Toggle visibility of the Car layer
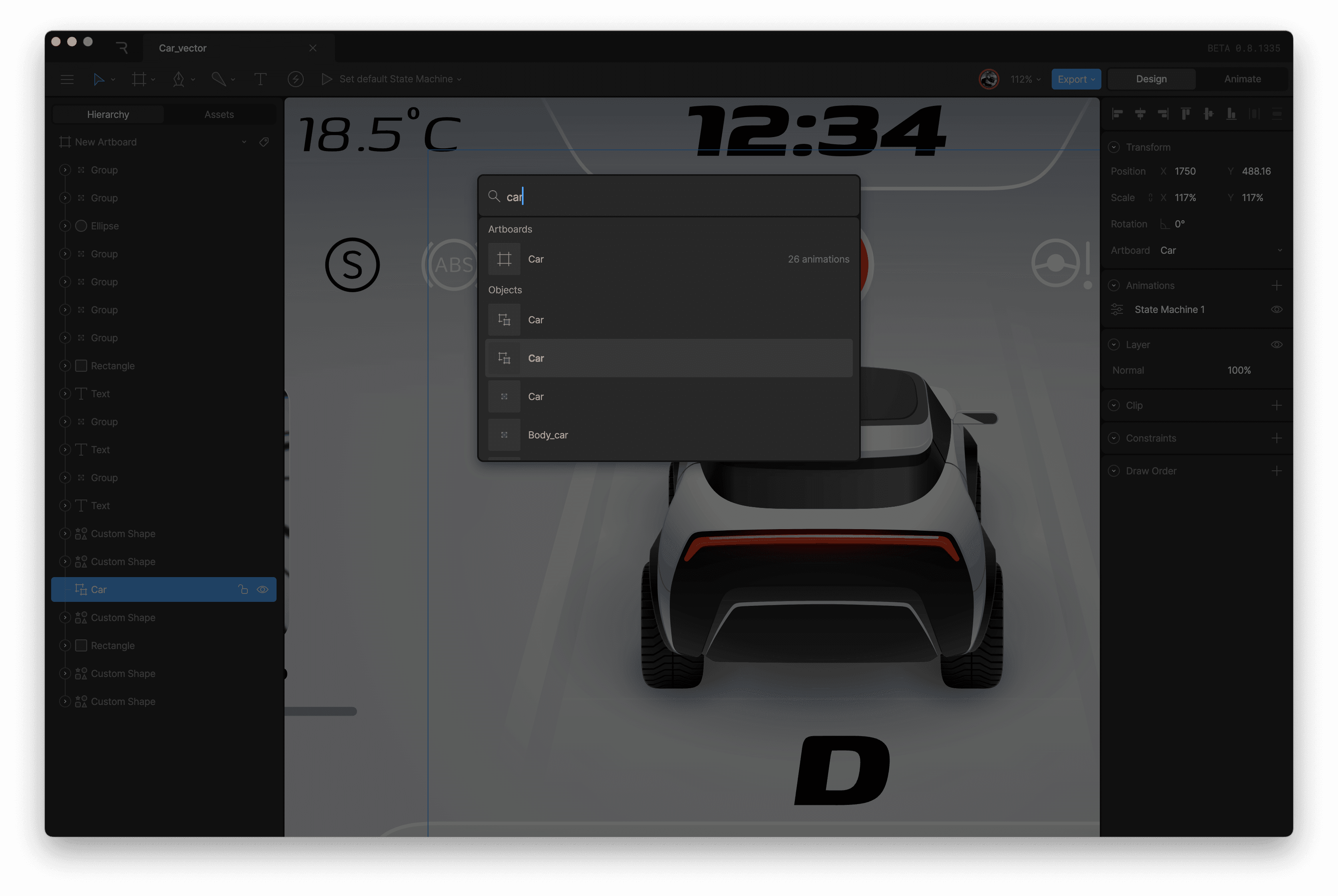1338x896 pixels. (263, 590)
